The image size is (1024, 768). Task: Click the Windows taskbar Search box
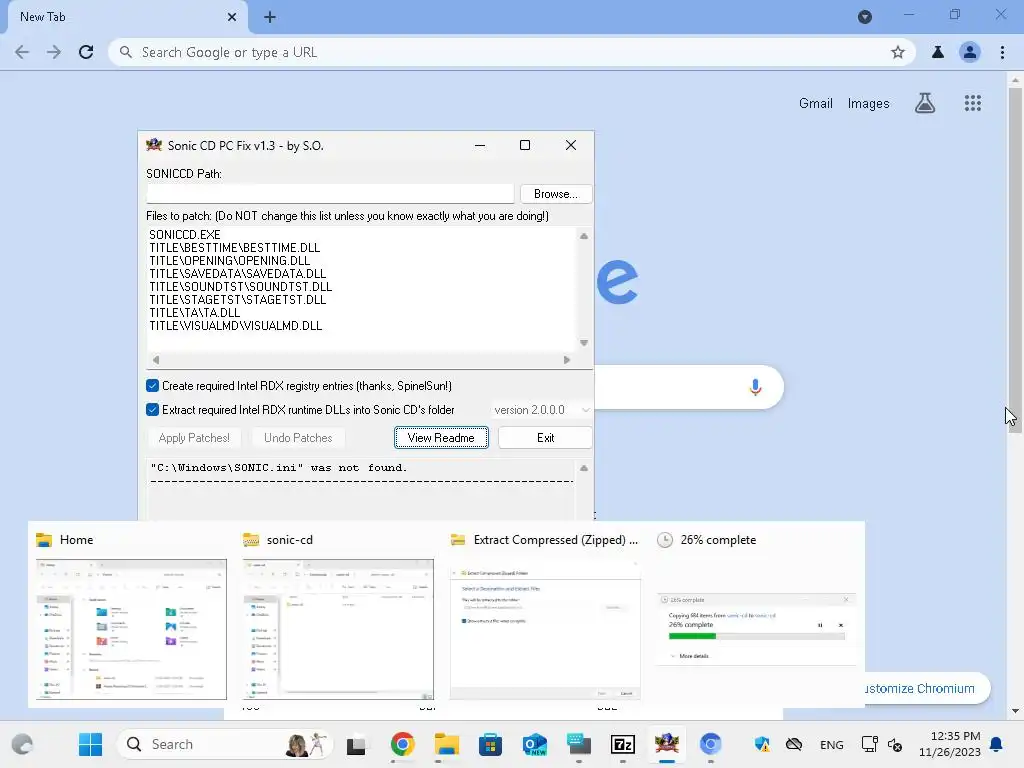[x=224, y=744]
